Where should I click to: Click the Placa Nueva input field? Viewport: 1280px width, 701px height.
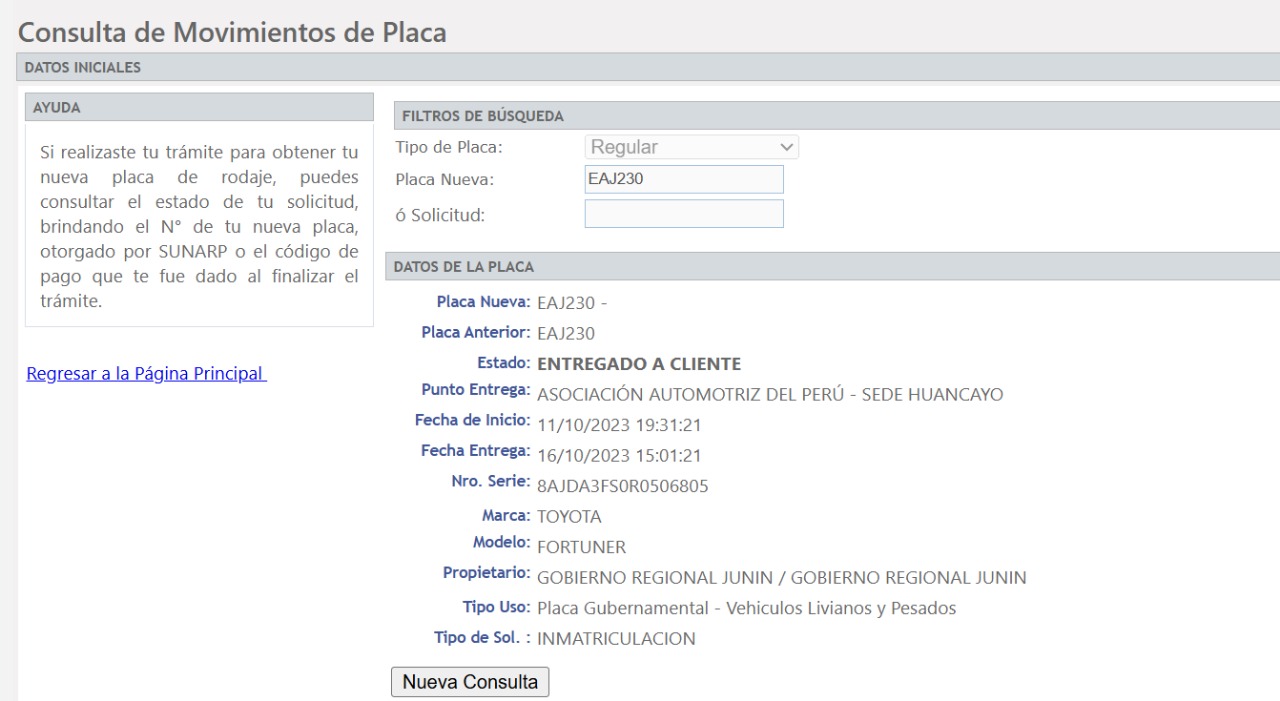click(683, 180)
